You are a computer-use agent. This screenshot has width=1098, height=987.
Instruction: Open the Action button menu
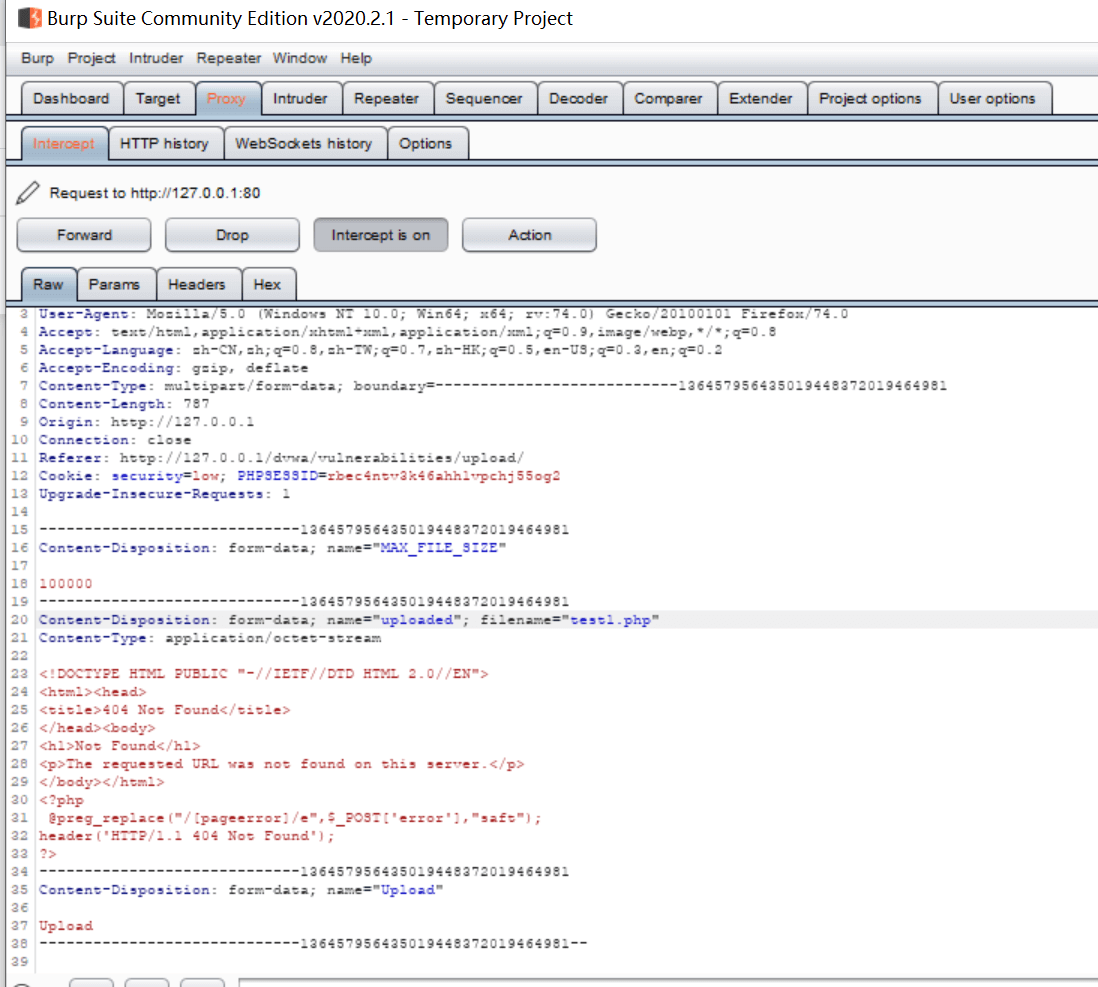click(x=529, y=235)
